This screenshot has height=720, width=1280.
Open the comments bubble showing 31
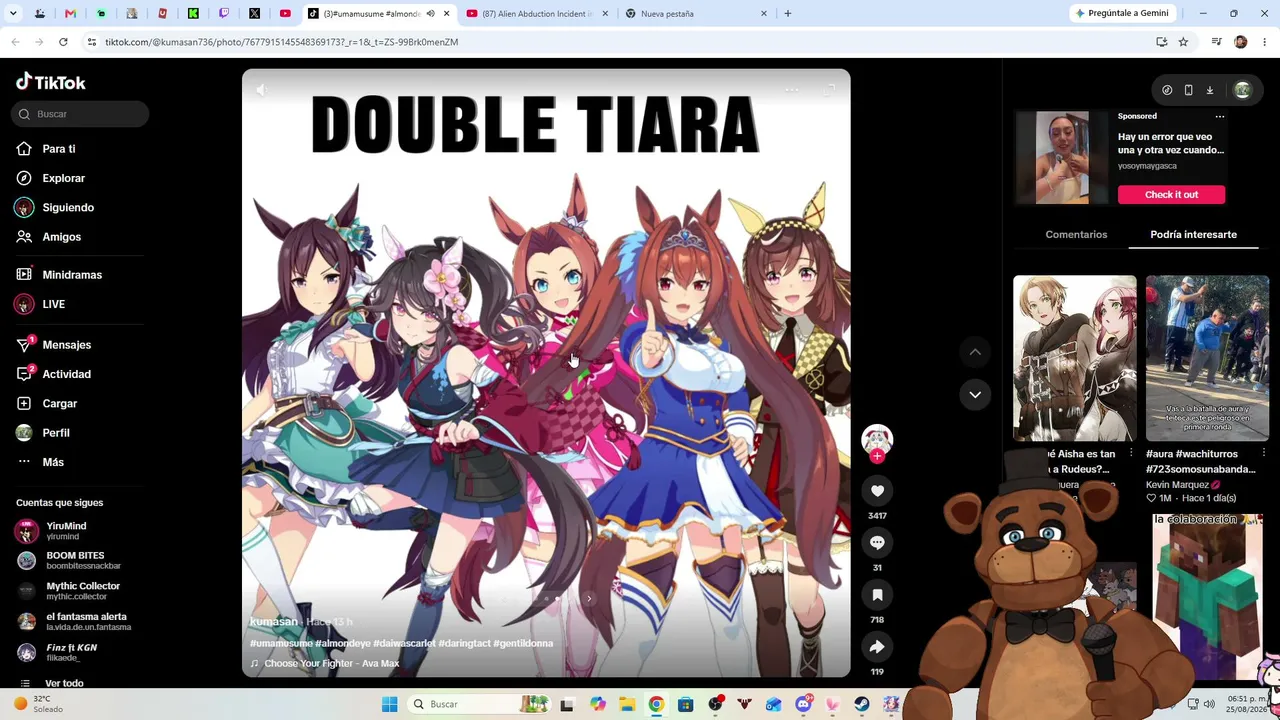[x=877, y=543]
